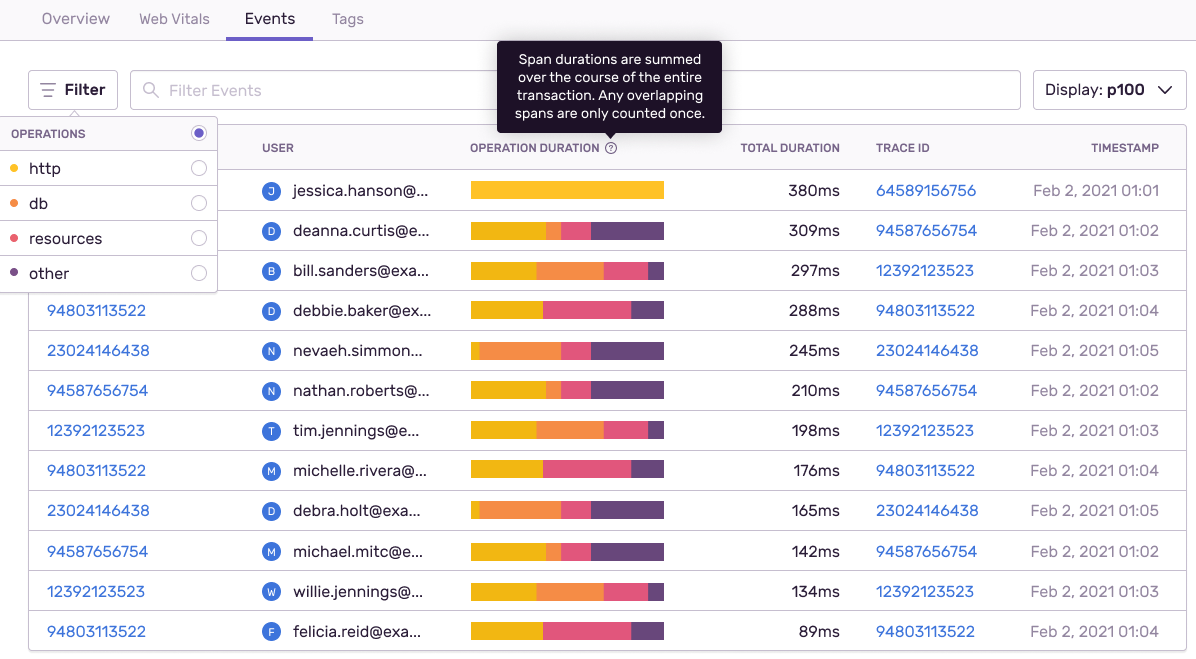Switch to the Web Vitals tab

click(x=174, y=19)
